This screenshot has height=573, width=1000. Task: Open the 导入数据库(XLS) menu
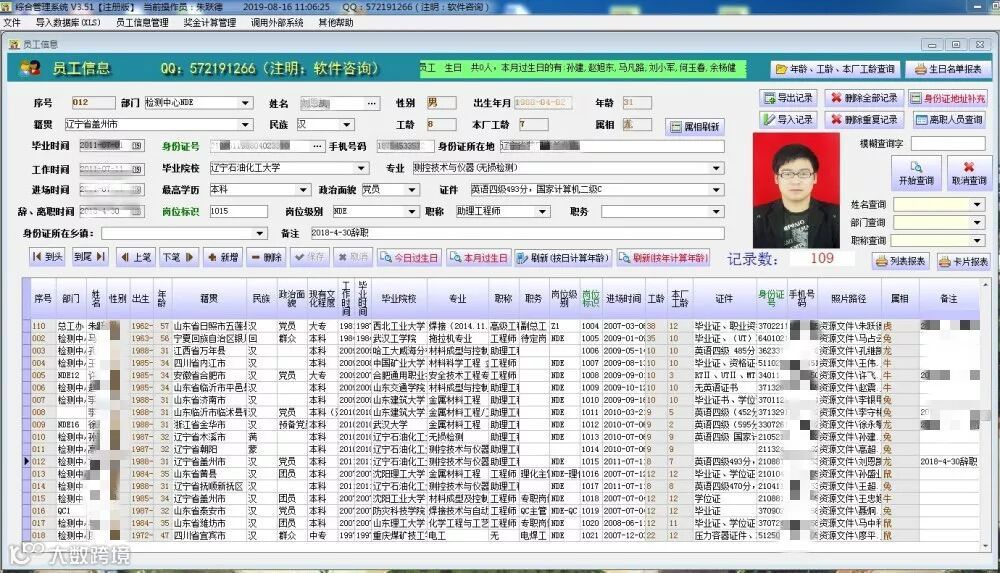(x=68, y=22)
